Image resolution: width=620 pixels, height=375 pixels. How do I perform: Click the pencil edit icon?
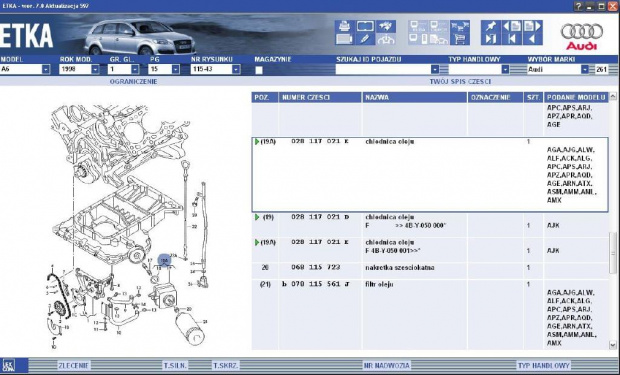tap(365, 39)
